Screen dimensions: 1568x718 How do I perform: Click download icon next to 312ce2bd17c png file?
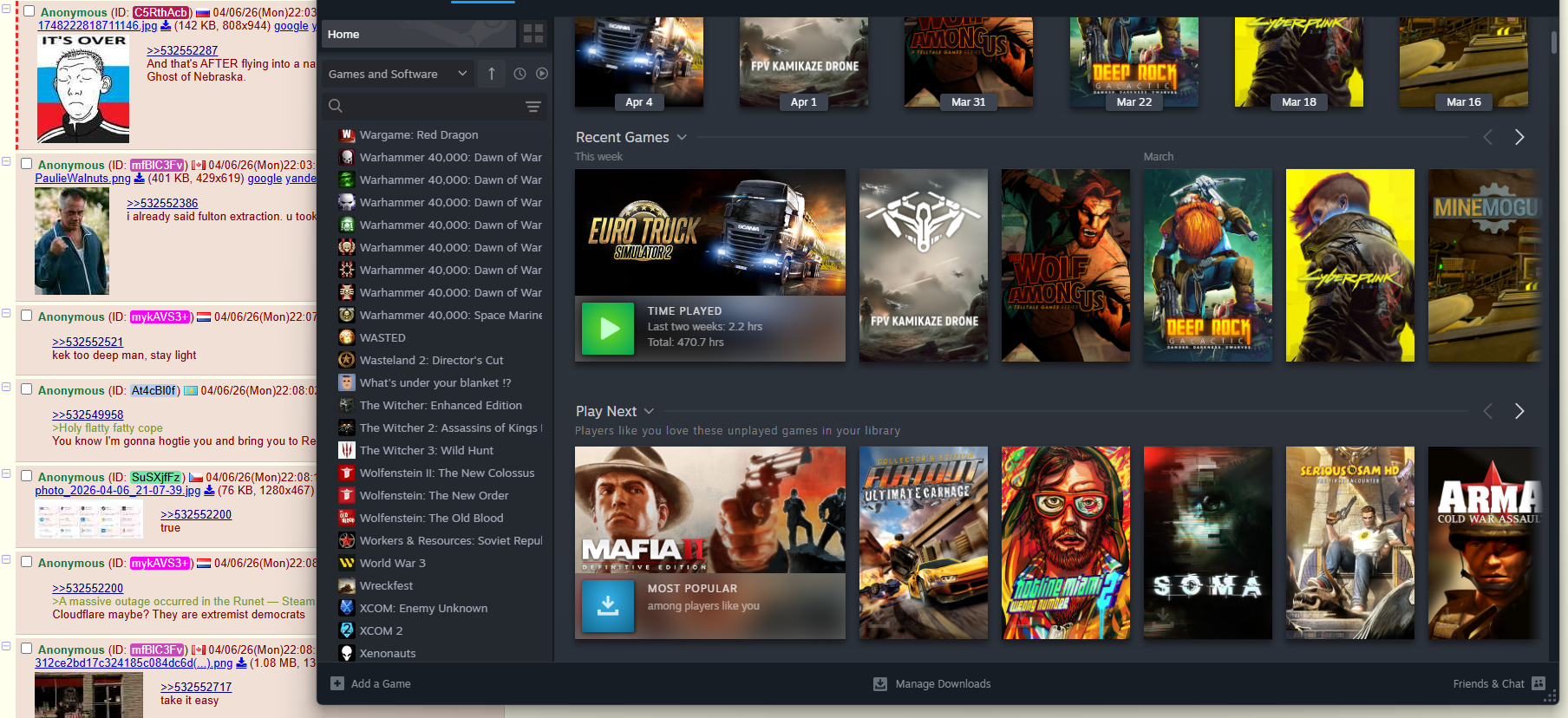coord(241,663)
